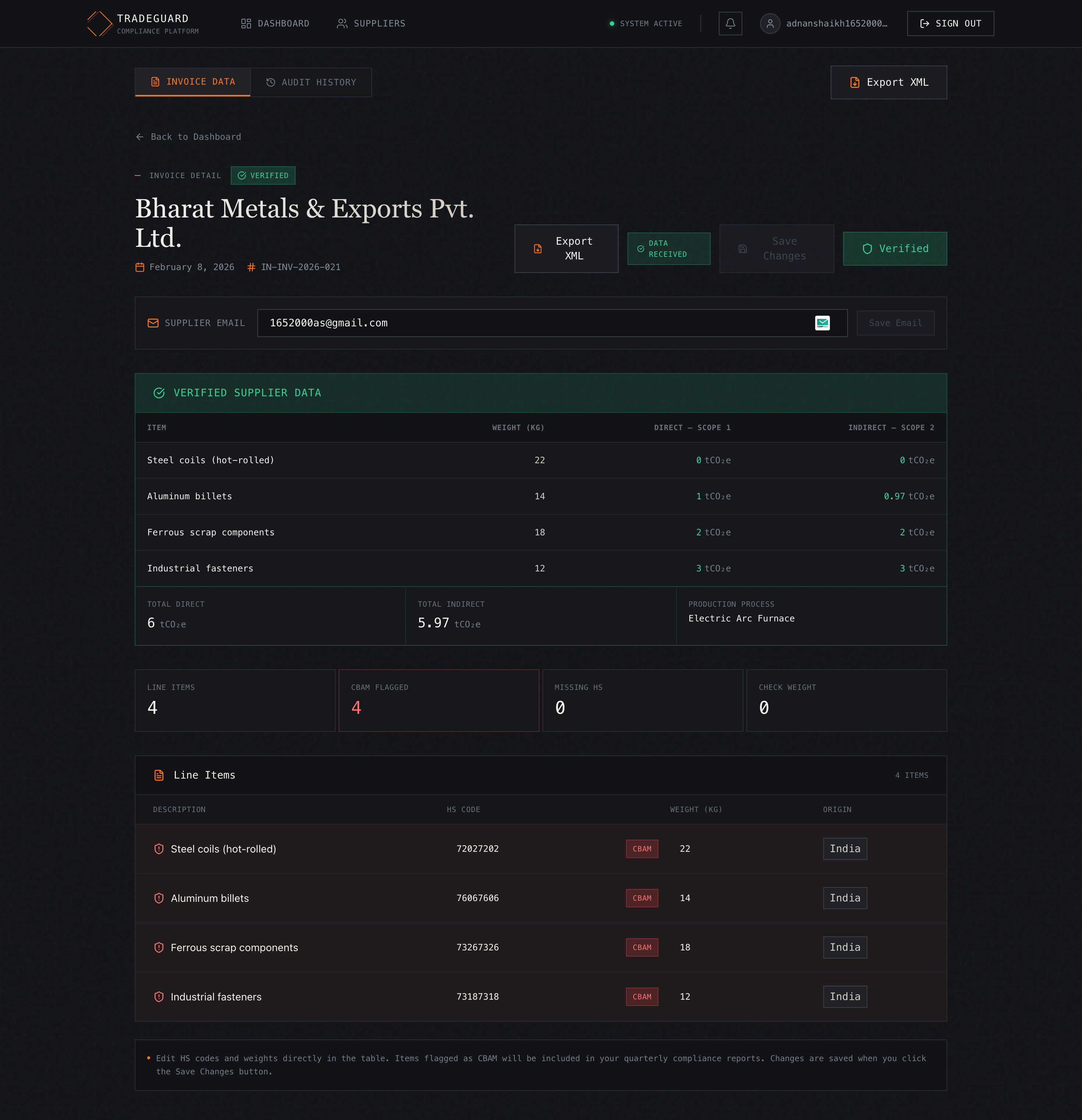Click the send email envelope icon beside the address
The height and width of the screenshot is (1120, 1082).
(822, 323)
